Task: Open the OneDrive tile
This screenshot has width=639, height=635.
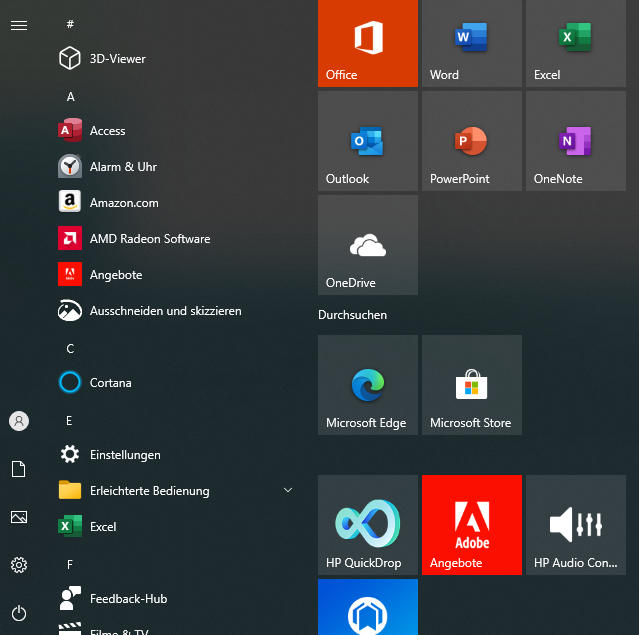Action: pos(368,245)
